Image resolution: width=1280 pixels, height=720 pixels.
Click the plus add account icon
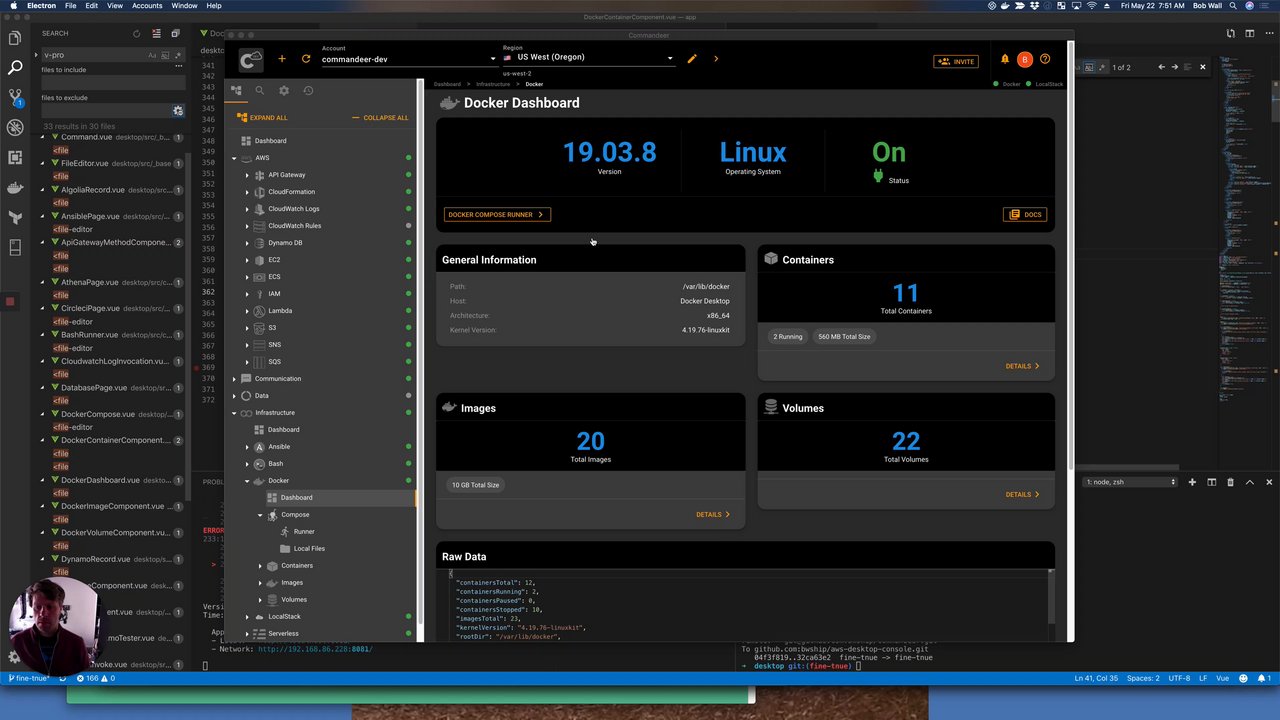pyautogui.click(x=282, y=59)
